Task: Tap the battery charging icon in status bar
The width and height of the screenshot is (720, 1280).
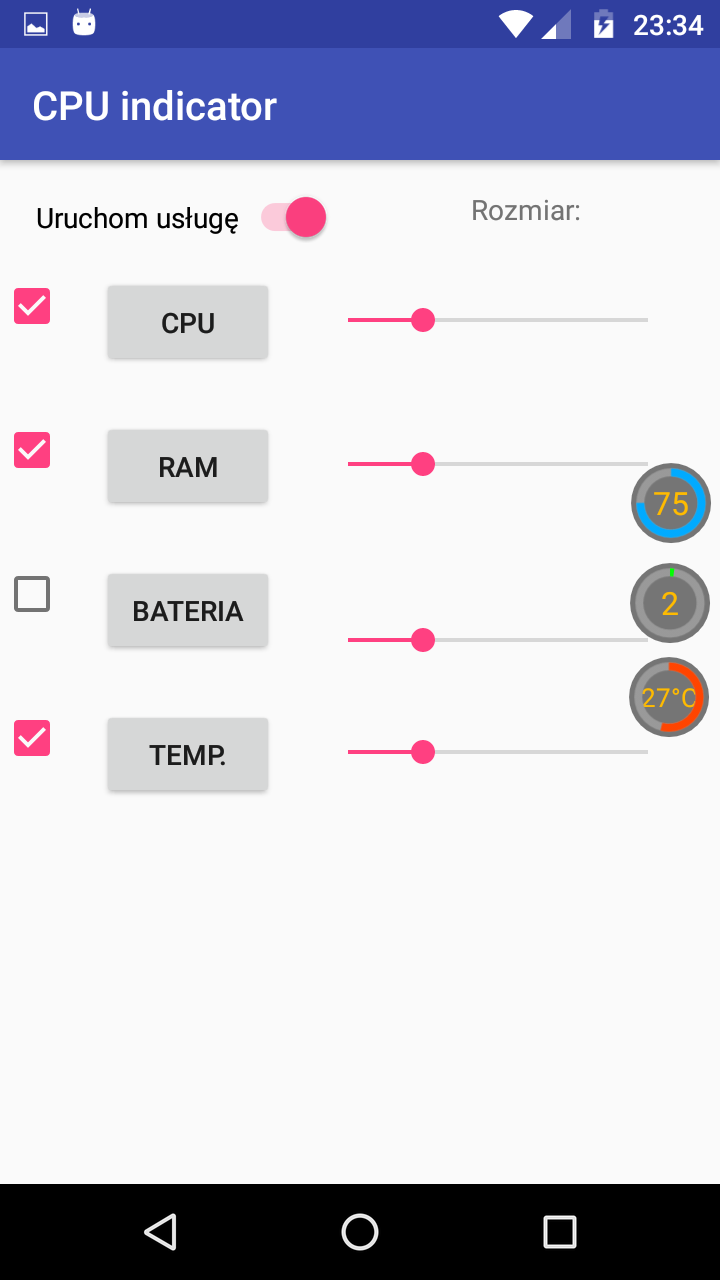Action: [603, 24]
